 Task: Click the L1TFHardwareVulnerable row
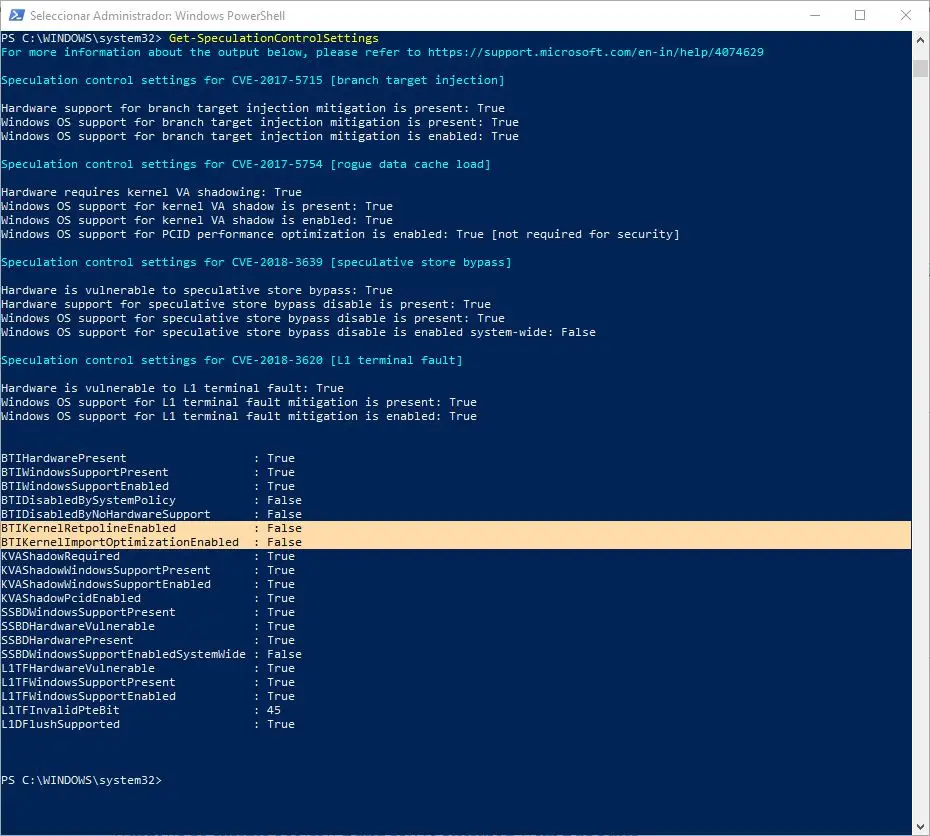tap(148, 668)
